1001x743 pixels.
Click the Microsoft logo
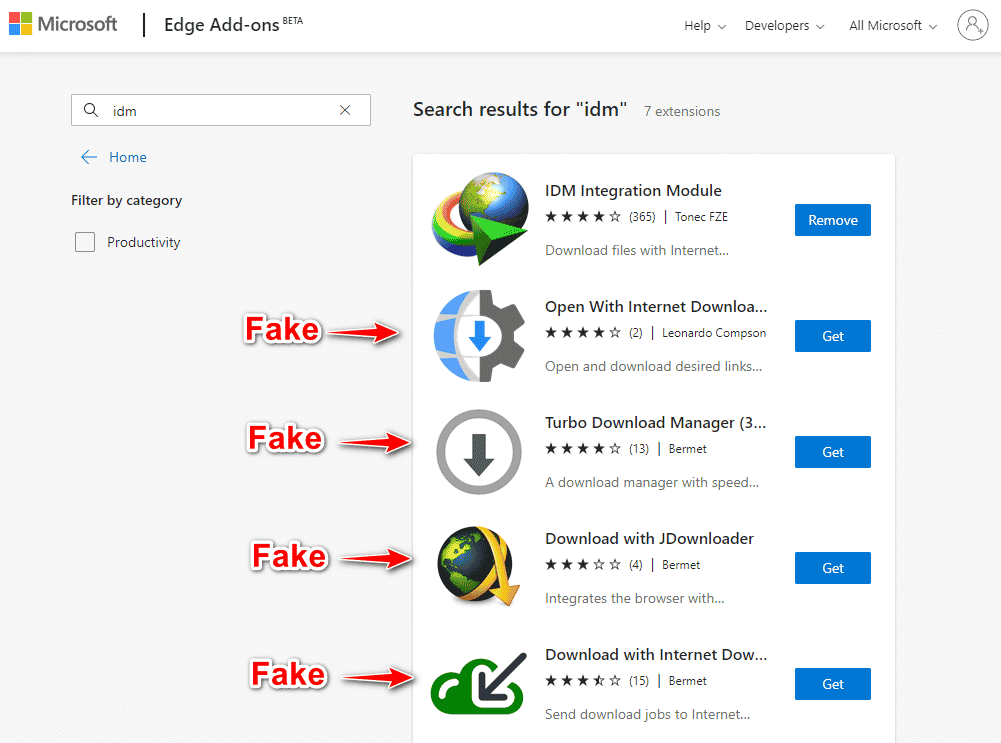[x=63, y=24]
